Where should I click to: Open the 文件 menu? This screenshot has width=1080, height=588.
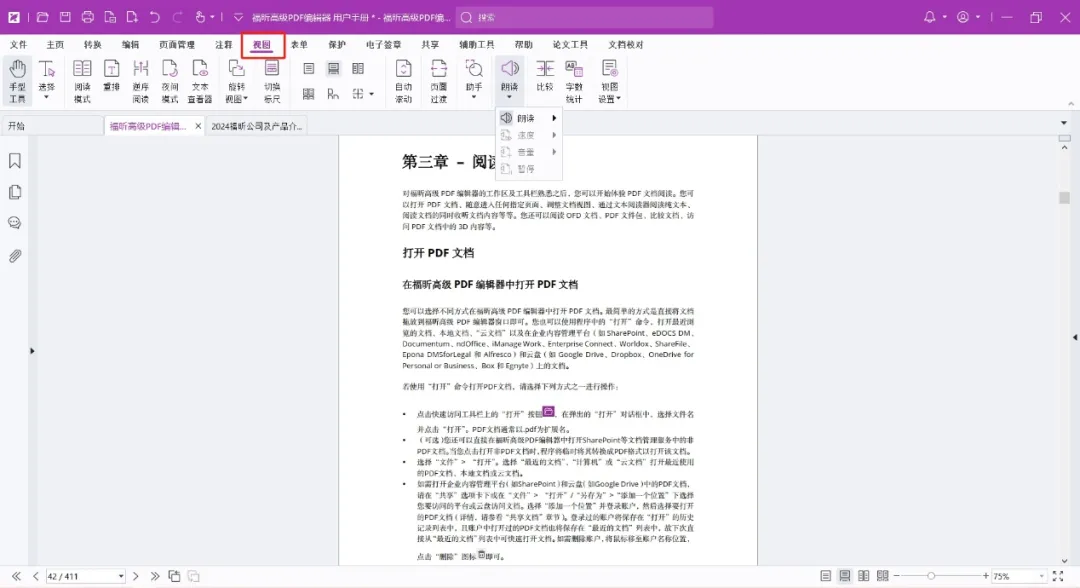pos(19,45)
